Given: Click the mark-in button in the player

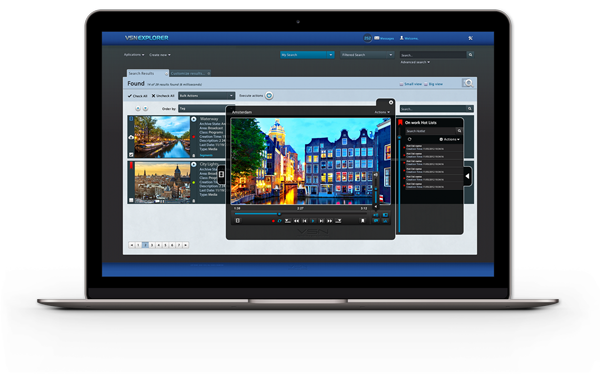Looking at the screenshot, I should pyautogui.click(x=288, y=221).
